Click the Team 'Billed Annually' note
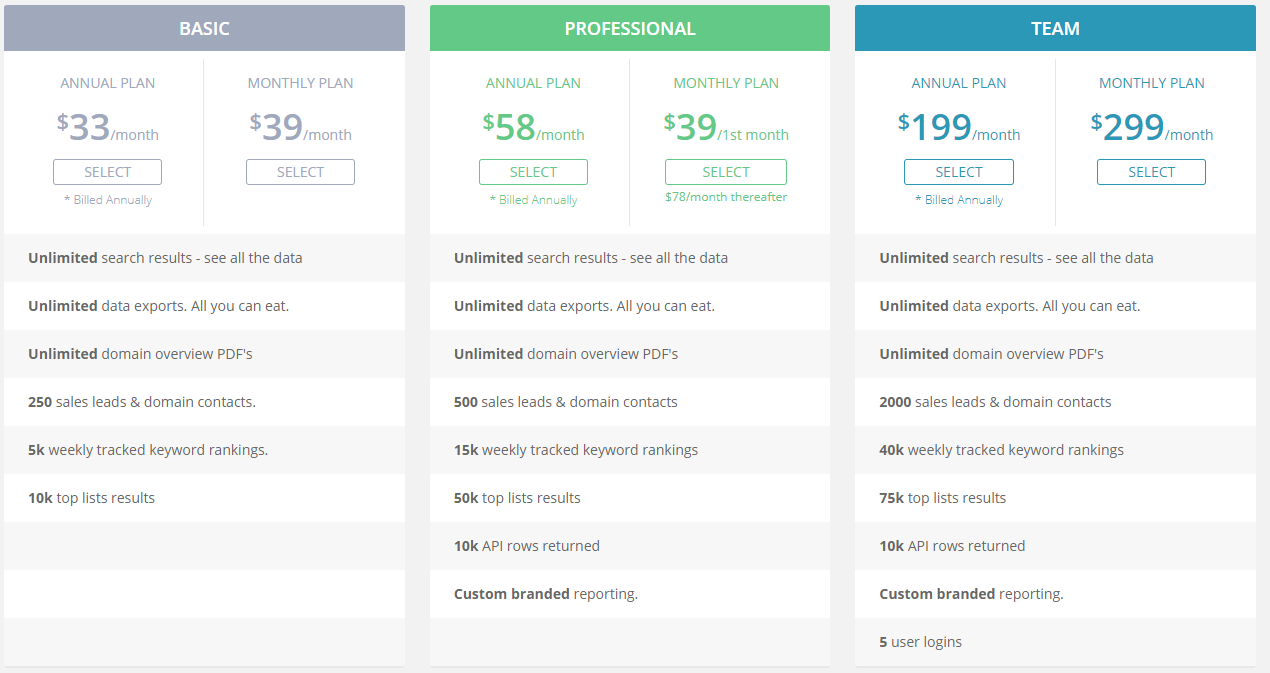The width and height of the screenshot is (1270, 673). [x=959, y=200]
